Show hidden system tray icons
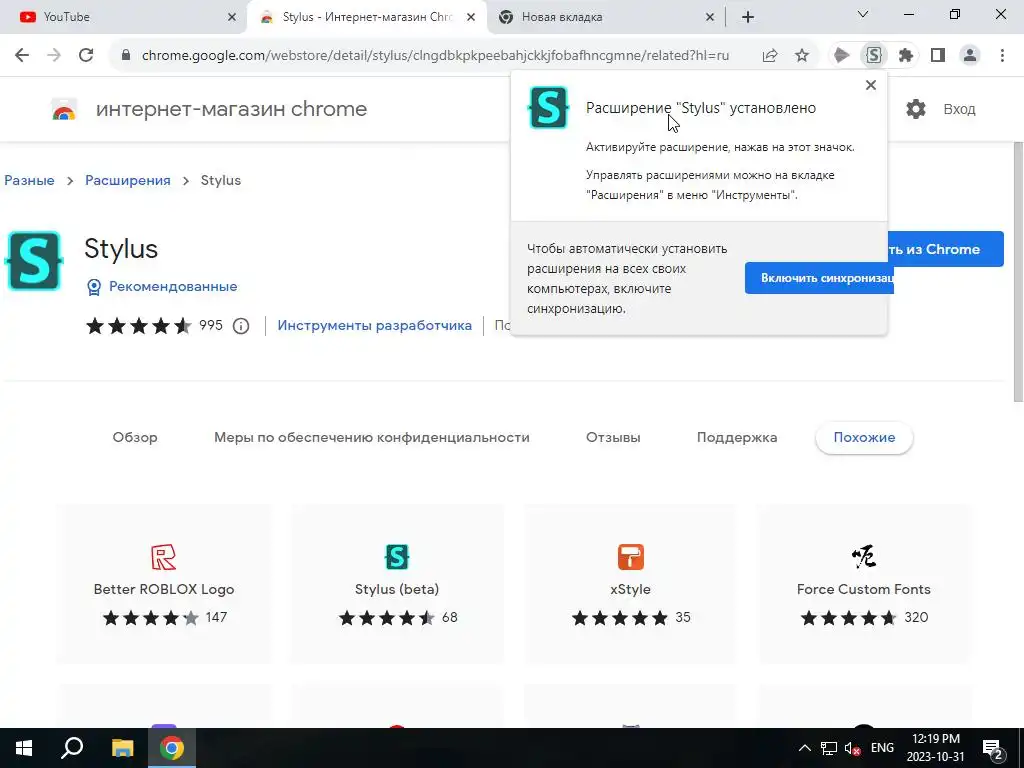The image size is (1024, 768). click(x=805, y=748)
